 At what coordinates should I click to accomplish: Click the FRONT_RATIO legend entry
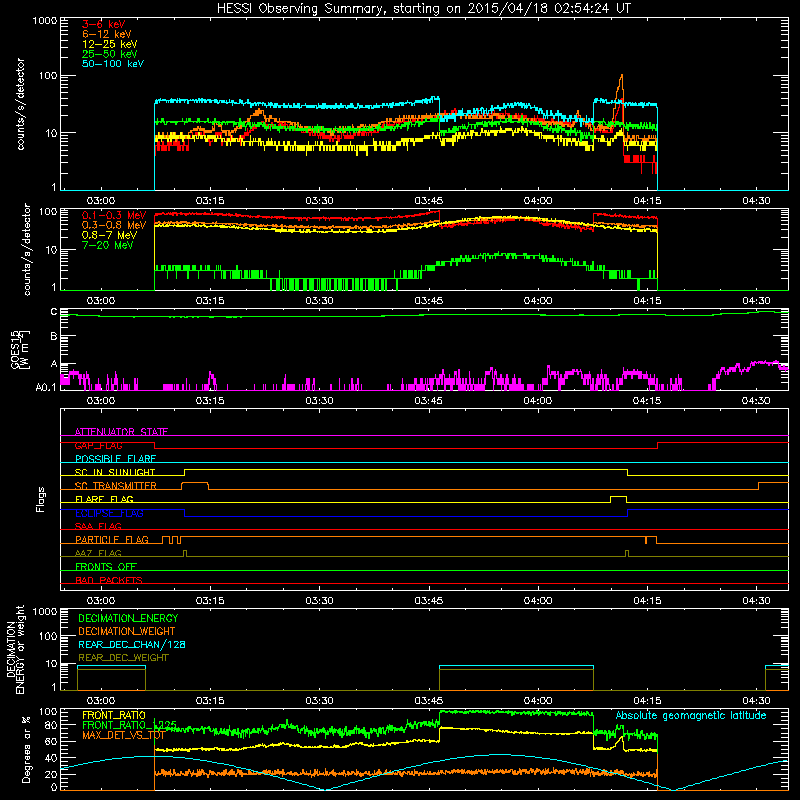114,715
